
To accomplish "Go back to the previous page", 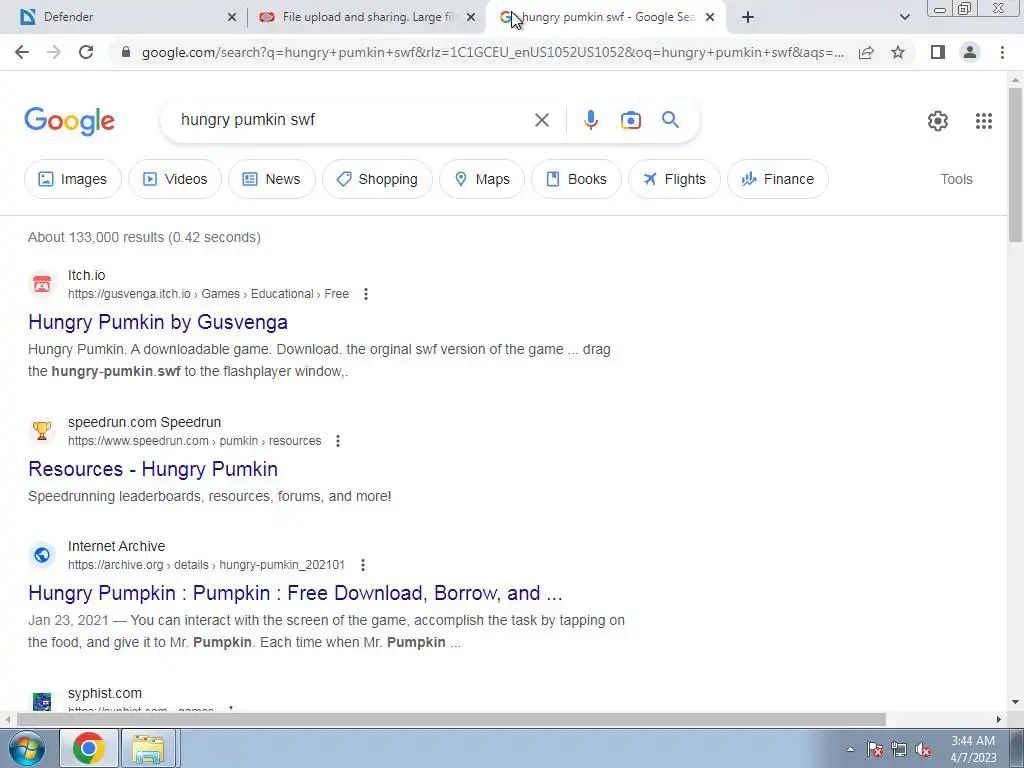I will coord(22,52).
